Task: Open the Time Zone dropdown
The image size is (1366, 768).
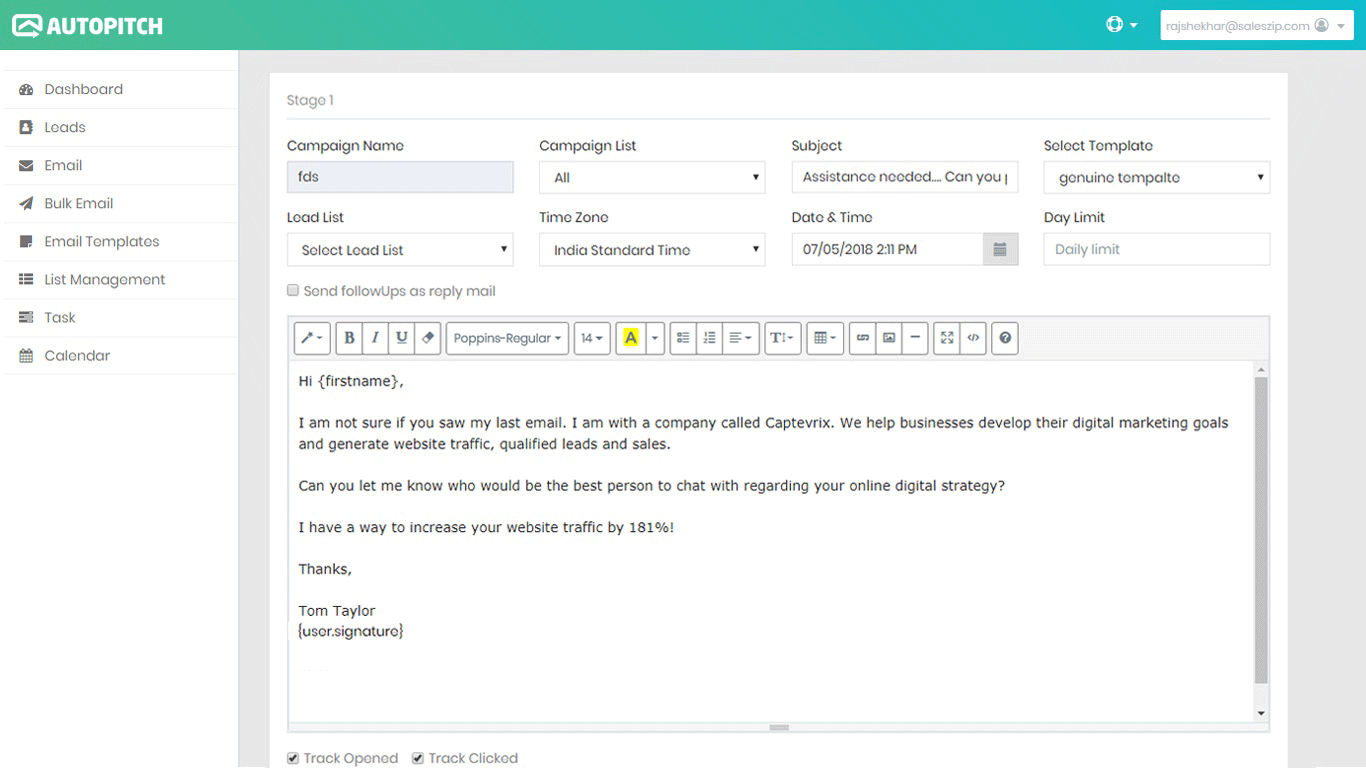Action: [x=652, y=250]
